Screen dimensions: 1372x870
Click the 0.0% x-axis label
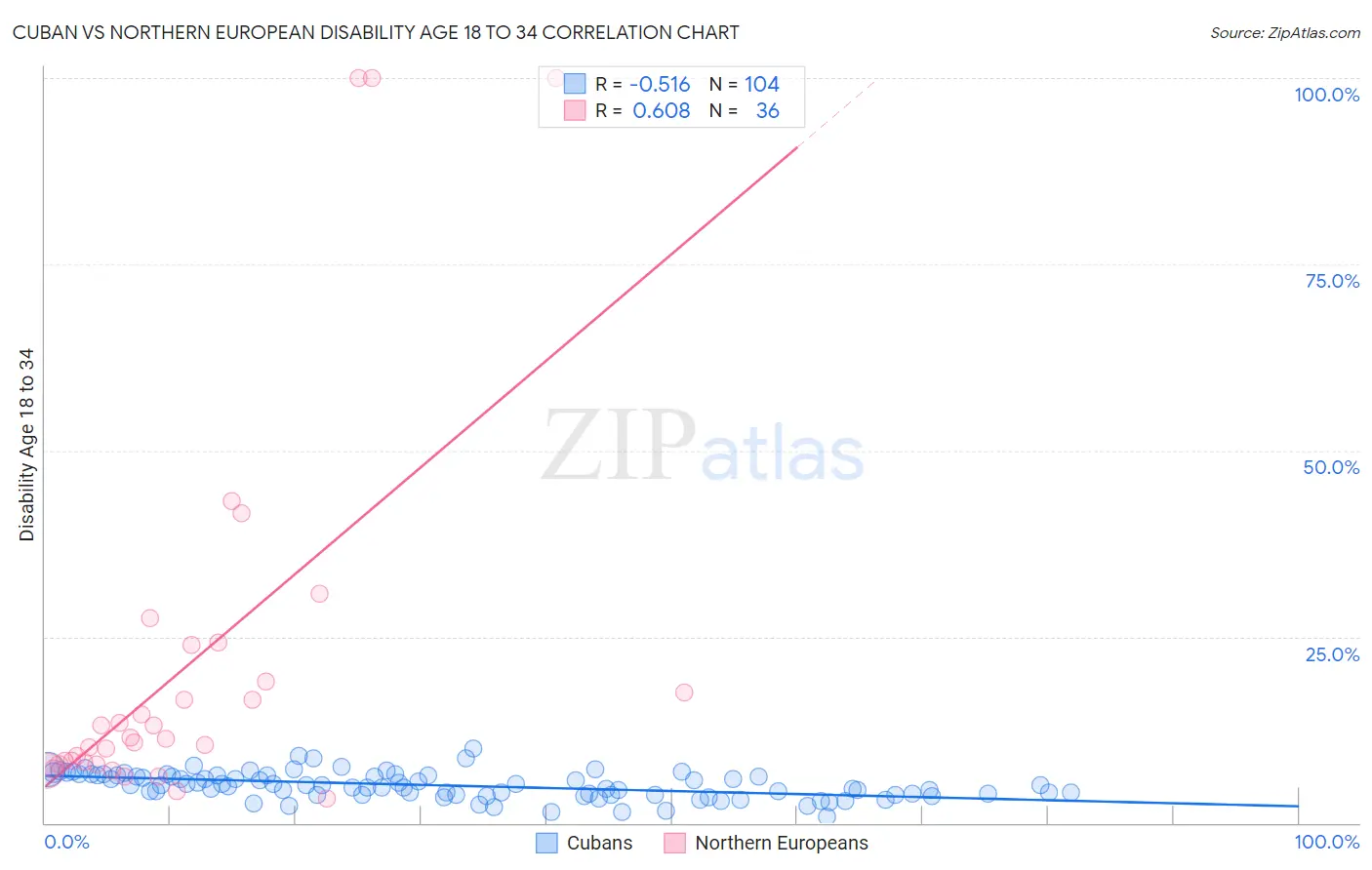66,842
